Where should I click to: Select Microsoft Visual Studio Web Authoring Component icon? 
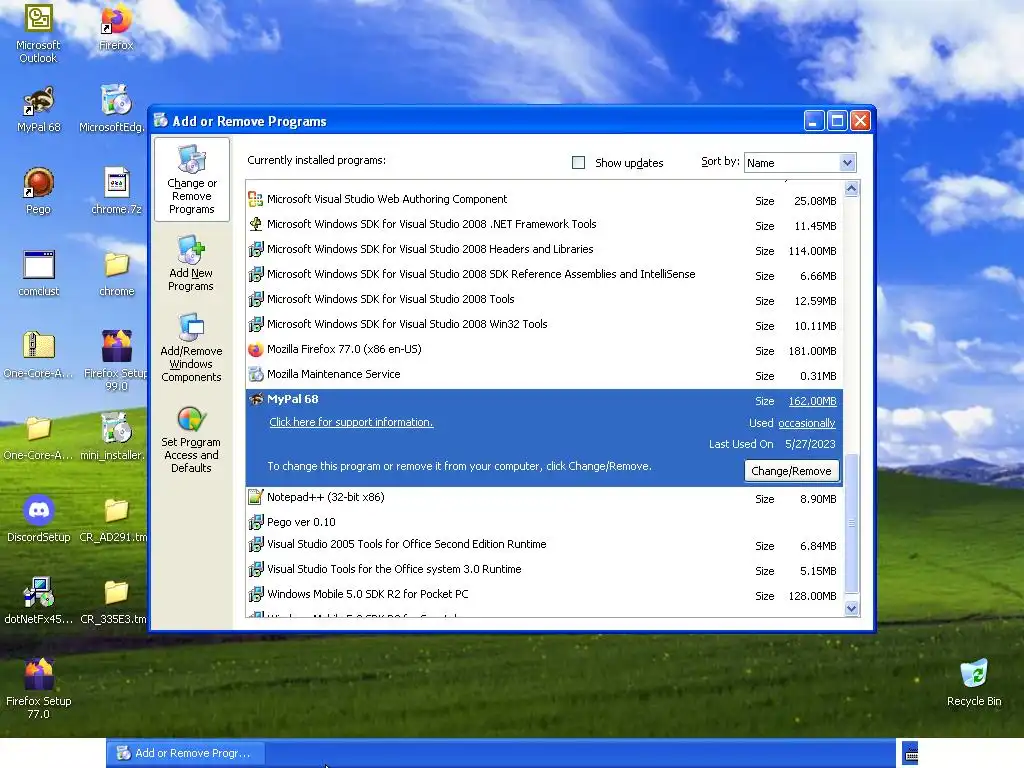(255, 199)
